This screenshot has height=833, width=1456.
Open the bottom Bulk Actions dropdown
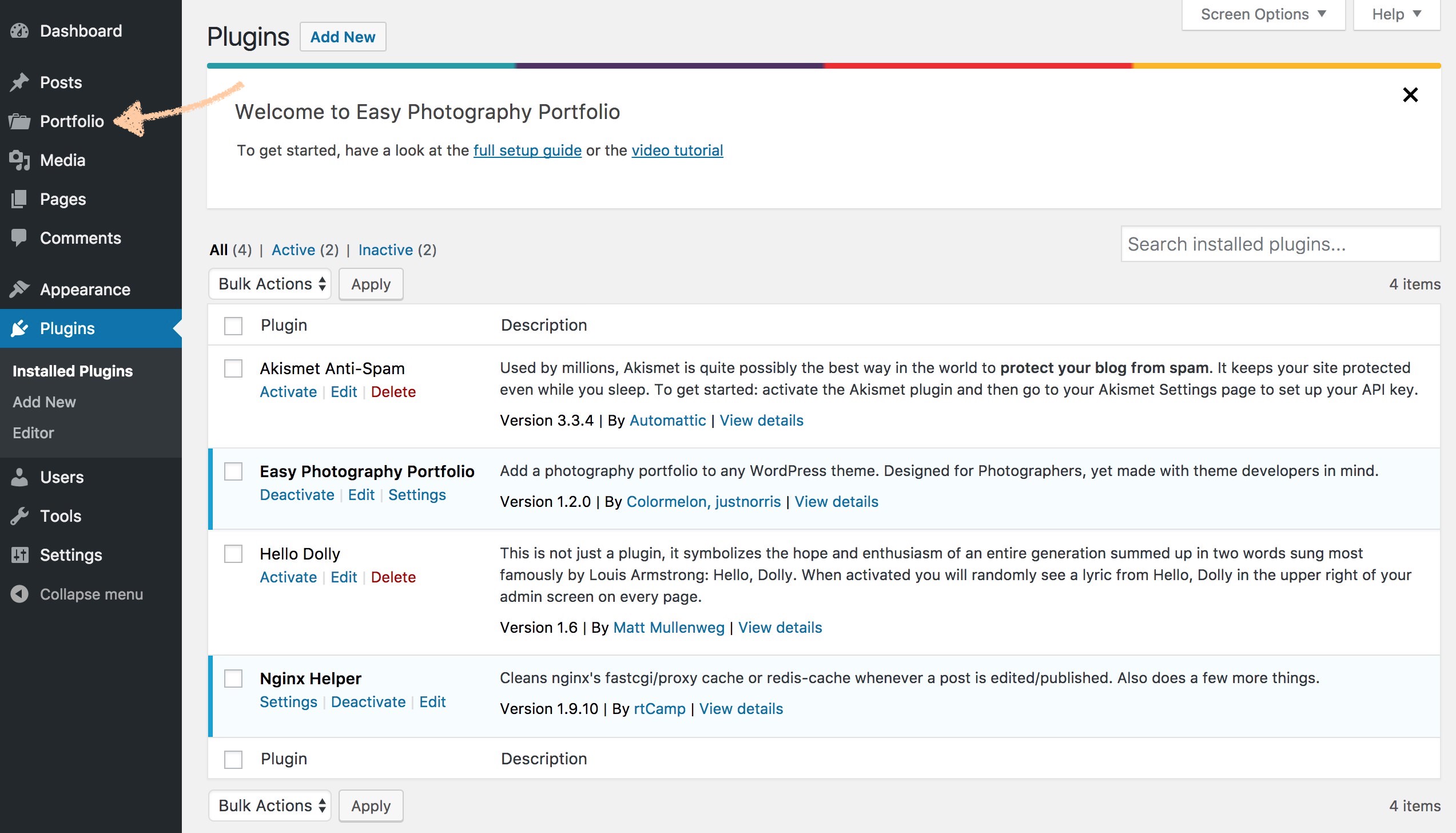point(270,806)
